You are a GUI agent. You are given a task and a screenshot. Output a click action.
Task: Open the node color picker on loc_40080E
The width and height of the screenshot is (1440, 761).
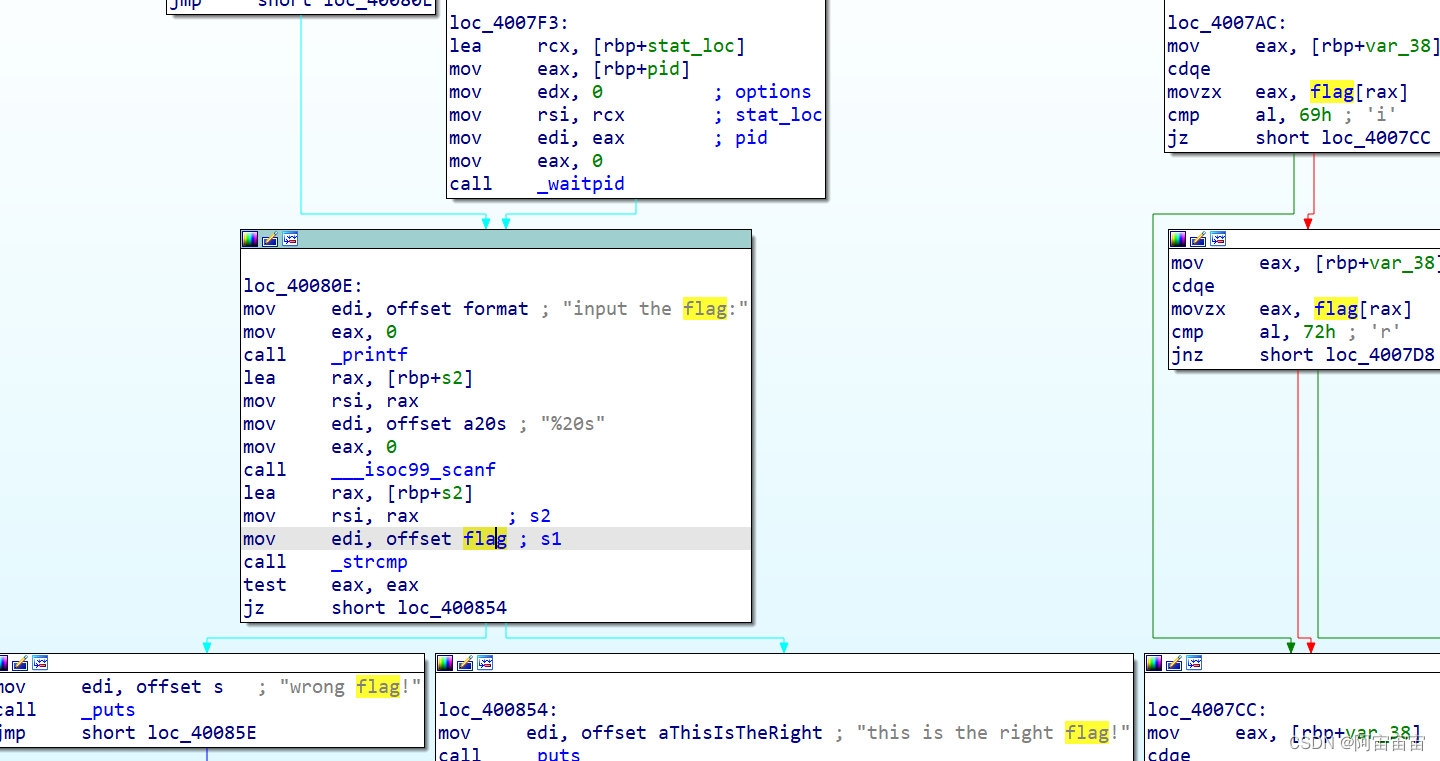249,239
